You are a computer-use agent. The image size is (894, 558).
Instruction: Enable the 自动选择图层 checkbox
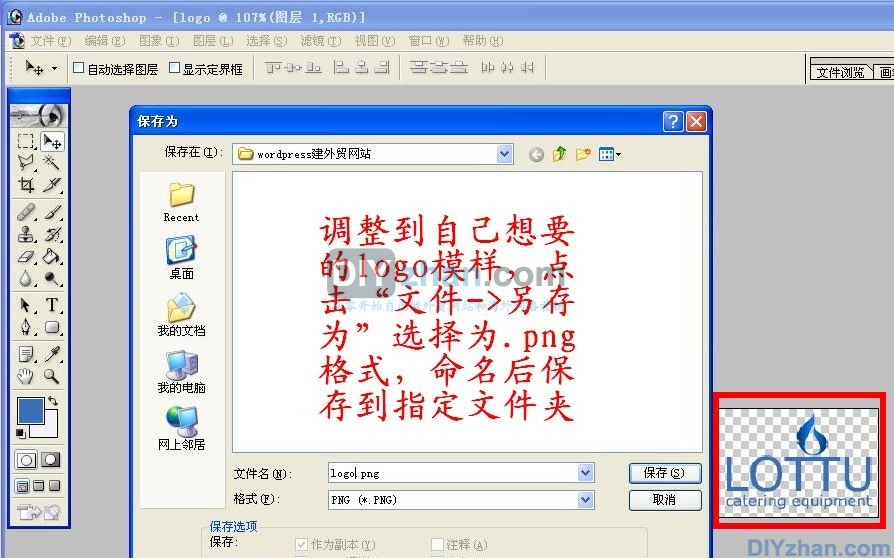79,69
